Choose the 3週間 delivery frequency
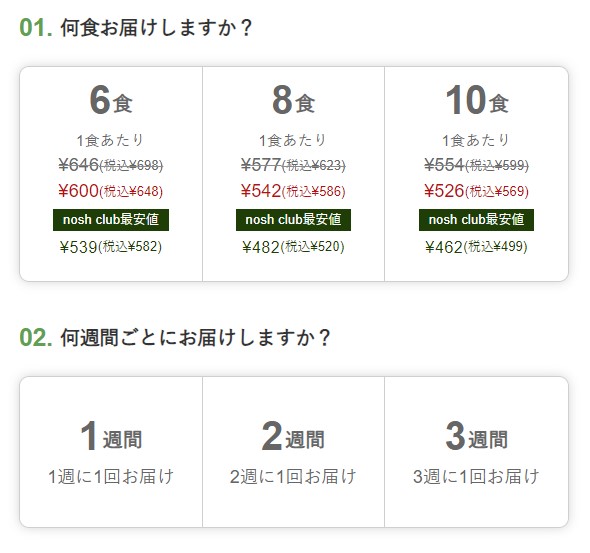 (x=476, y=452)
